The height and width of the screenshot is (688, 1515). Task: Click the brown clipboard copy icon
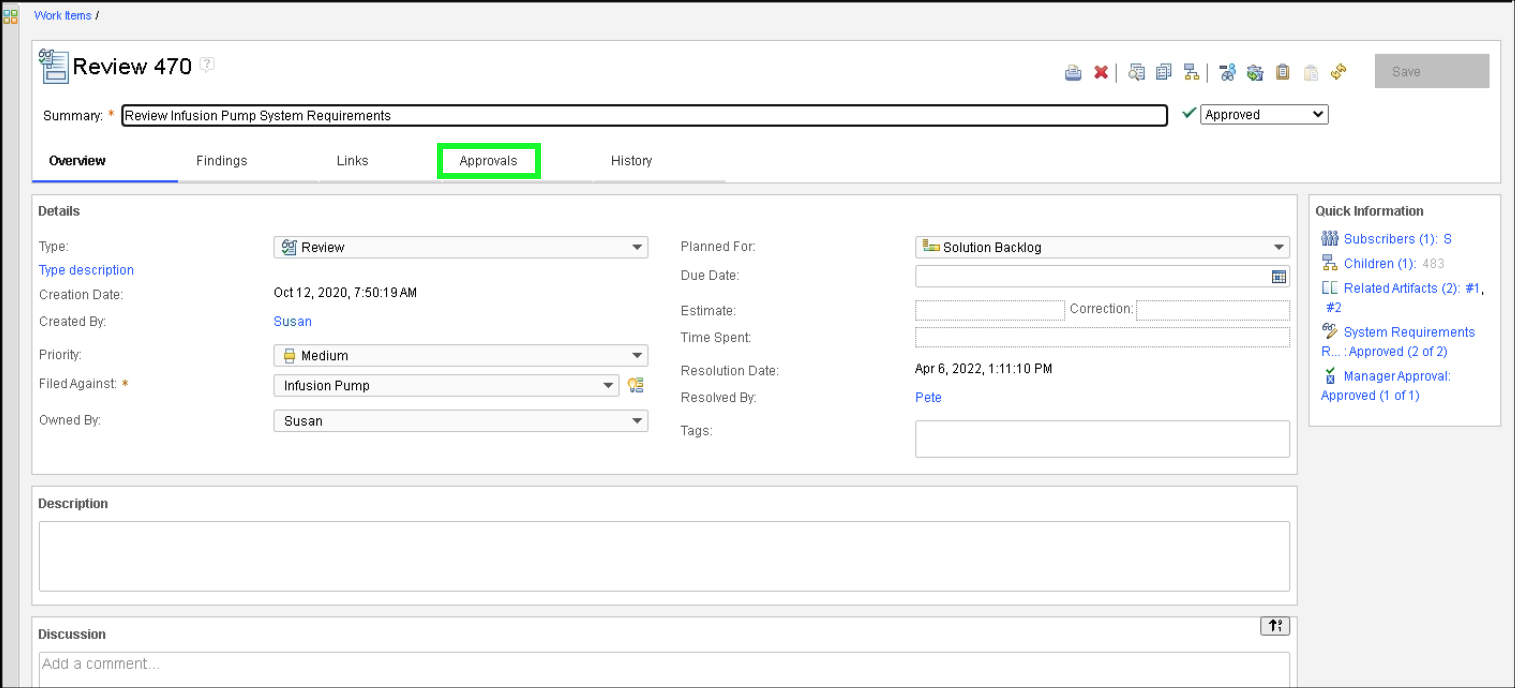click(1283, 72)
